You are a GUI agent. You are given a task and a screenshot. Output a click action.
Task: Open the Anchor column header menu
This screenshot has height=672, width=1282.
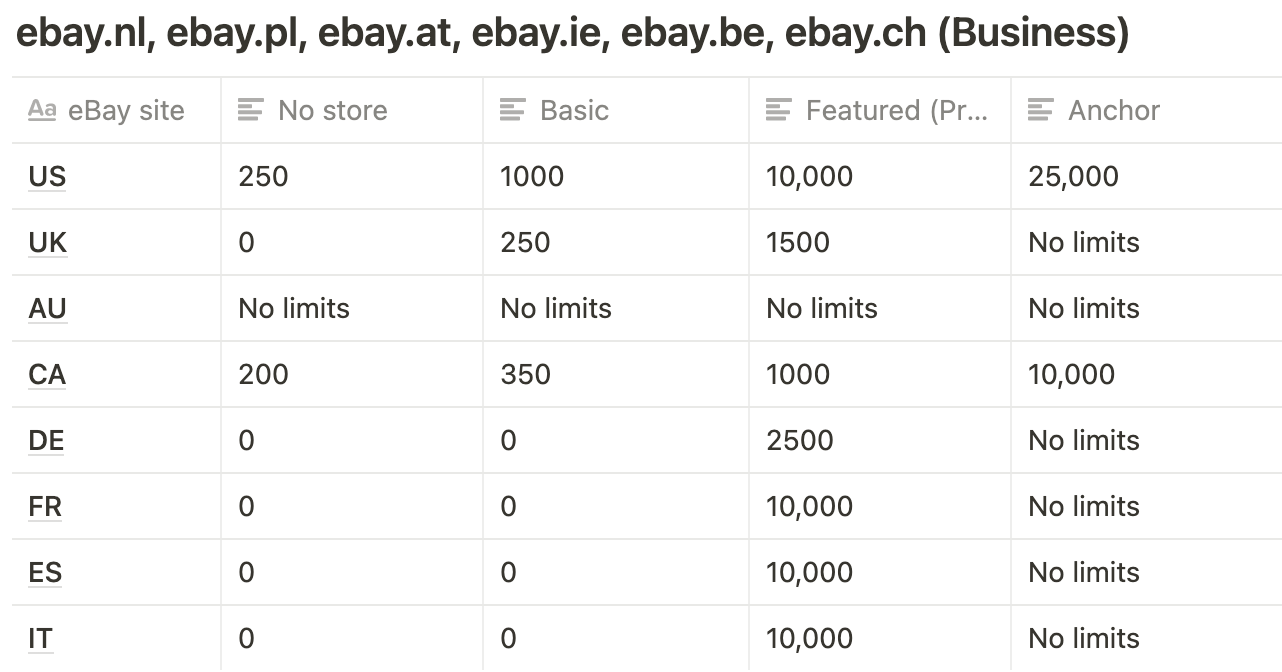1146,110
